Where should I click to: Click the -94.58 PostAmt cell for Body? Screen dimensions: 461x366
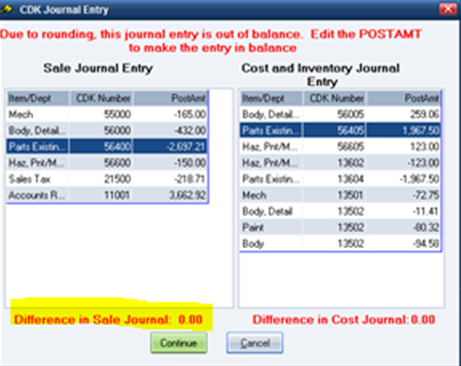403,244
